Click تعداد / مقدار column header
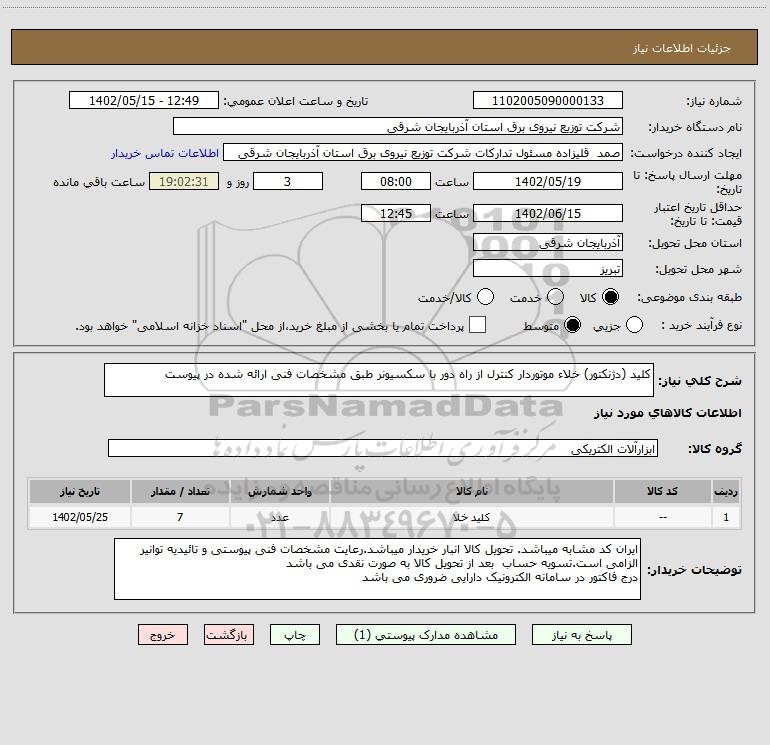Screen dimensions: 770x745 [180, 491]
